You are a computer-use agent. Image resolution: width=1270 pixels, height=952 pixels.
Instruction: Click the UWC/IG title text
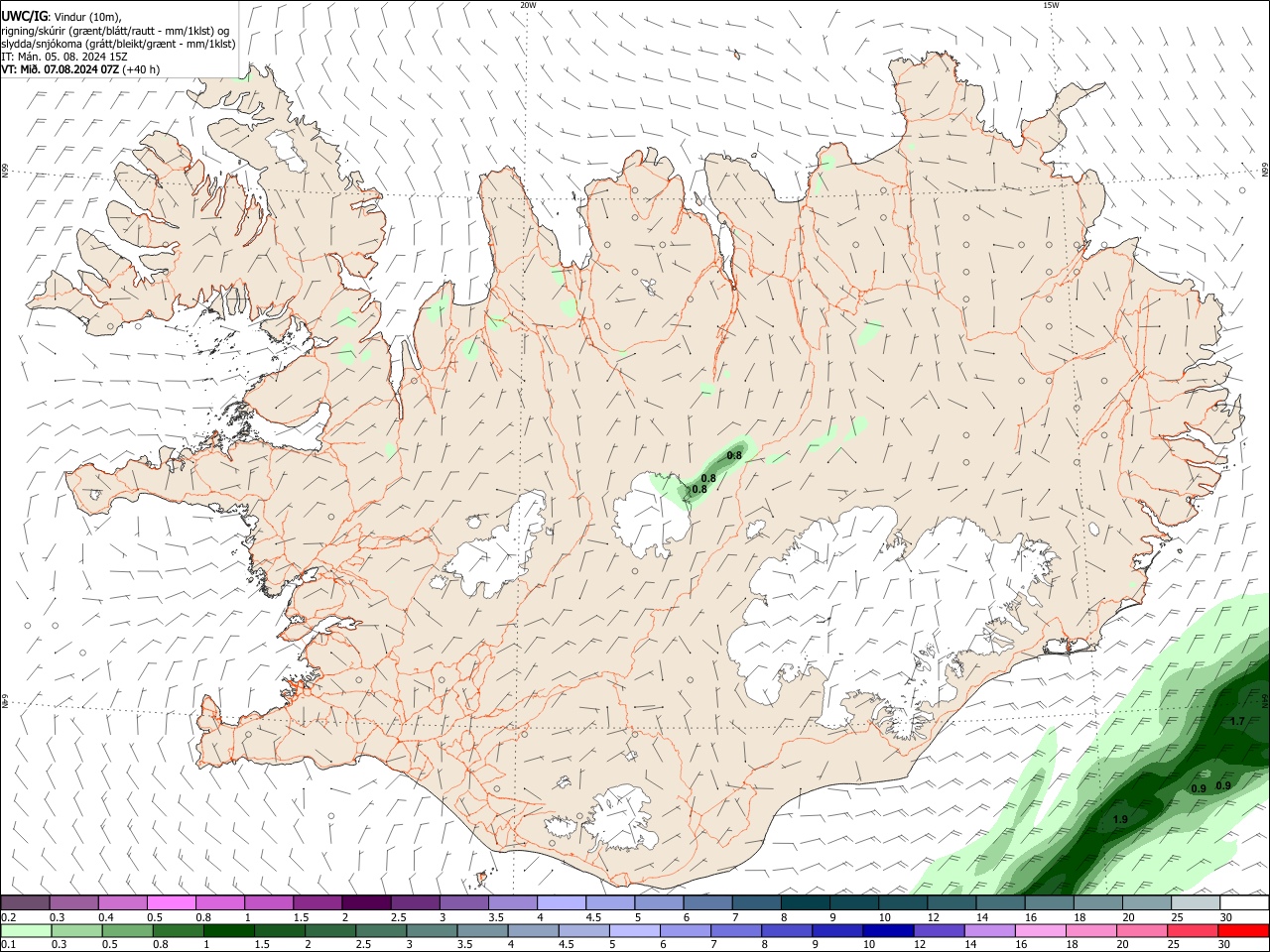[24, 17]
